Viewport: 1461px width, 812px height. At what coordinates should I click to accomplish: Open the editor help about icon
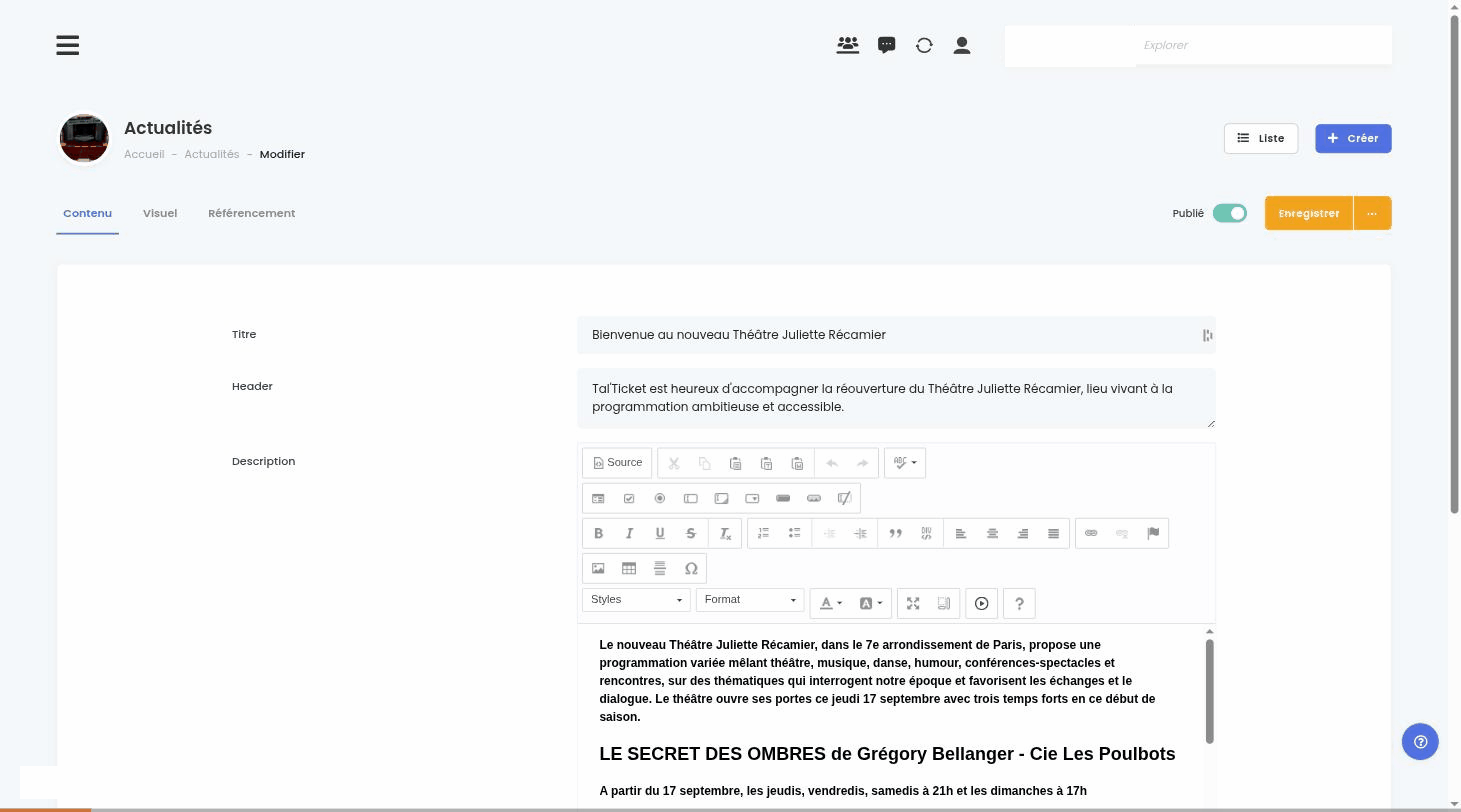tap(1019, 603)
